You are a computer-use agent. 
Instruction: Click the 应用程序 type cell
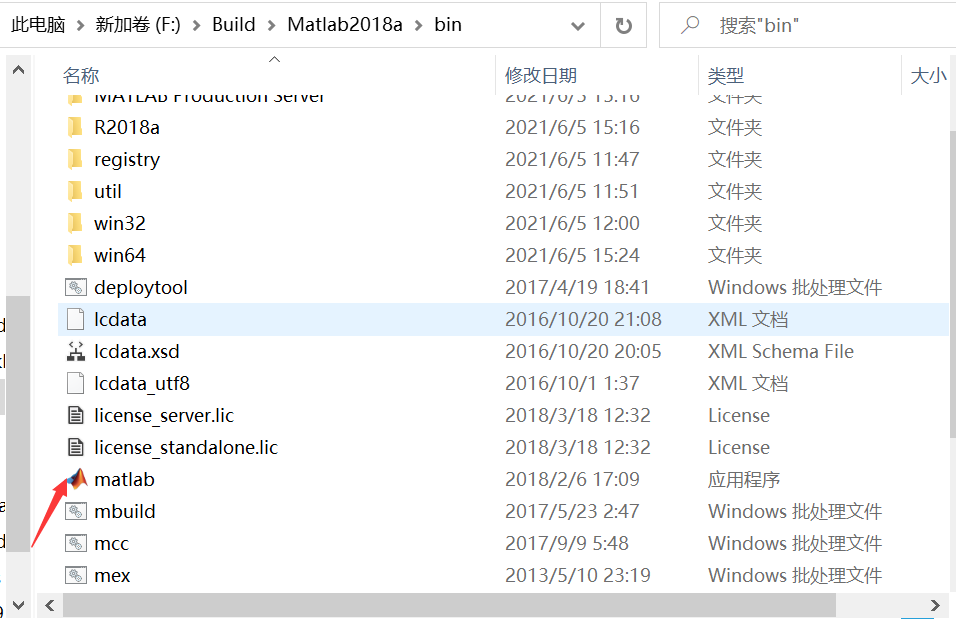tap(744, 479)
